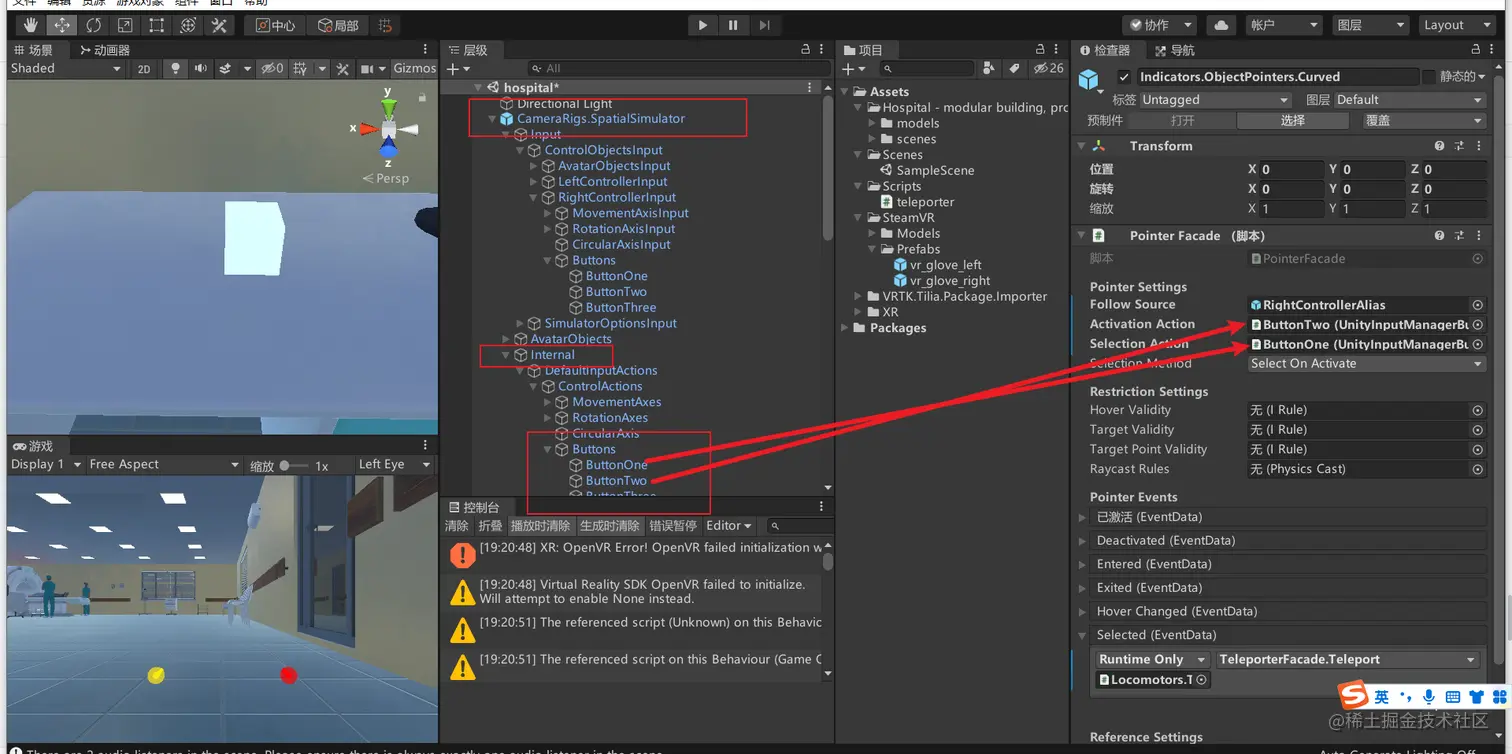
Task: Select the Inspector (检查器) tab
Action: point(1104,50)
